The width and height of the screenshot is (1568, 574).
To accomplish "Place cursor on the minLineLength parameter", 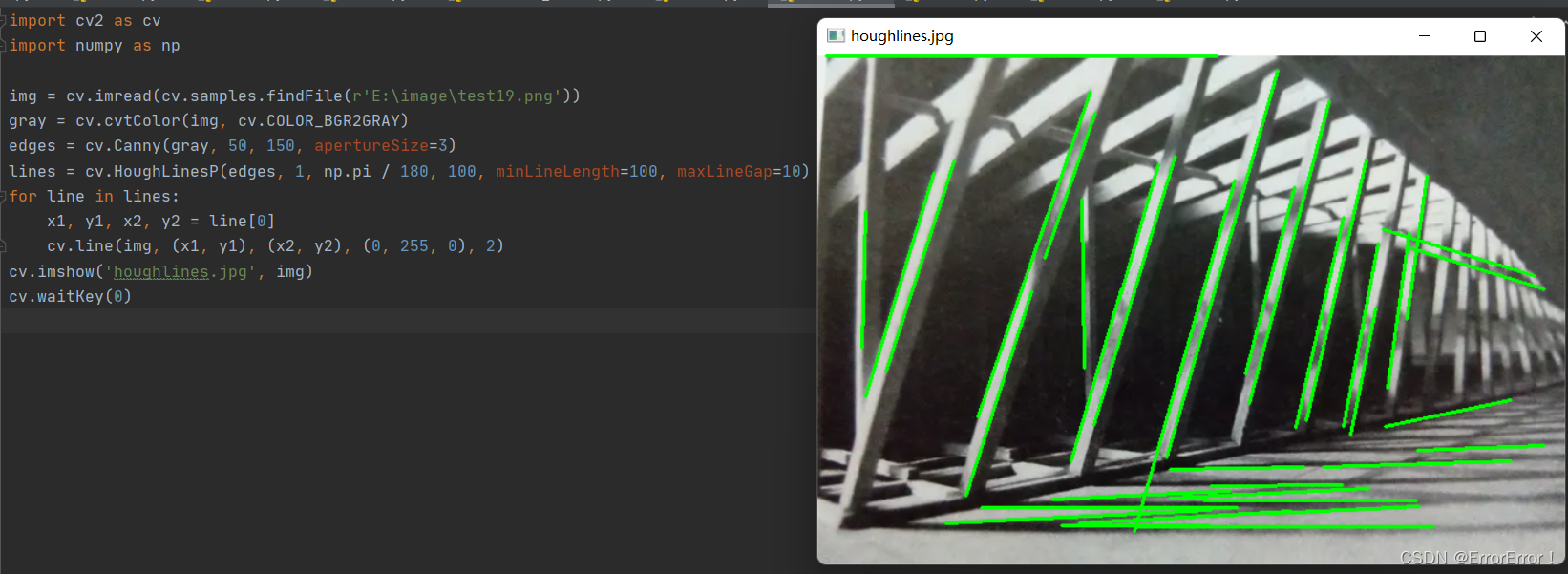I will pos(557,171).
